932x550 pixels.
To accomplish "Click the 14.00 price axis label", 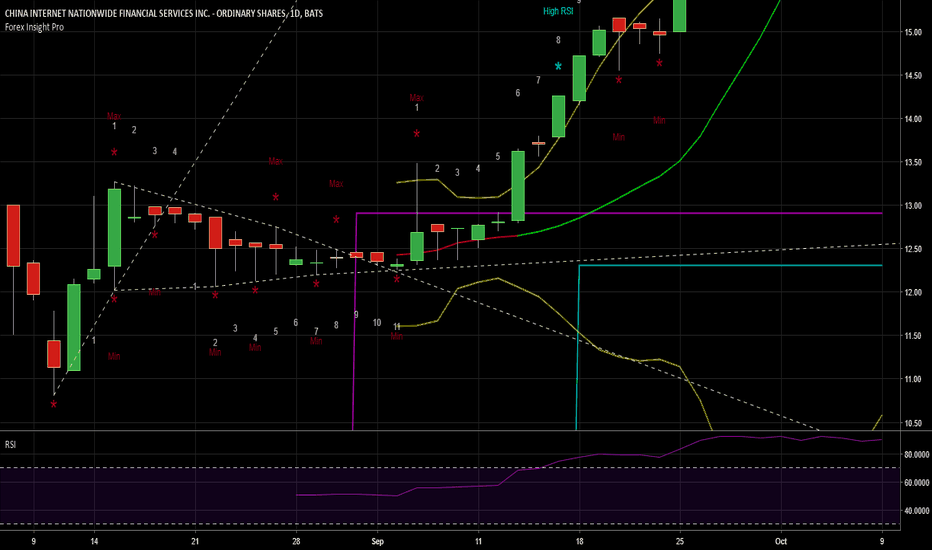I will [913, 119].
